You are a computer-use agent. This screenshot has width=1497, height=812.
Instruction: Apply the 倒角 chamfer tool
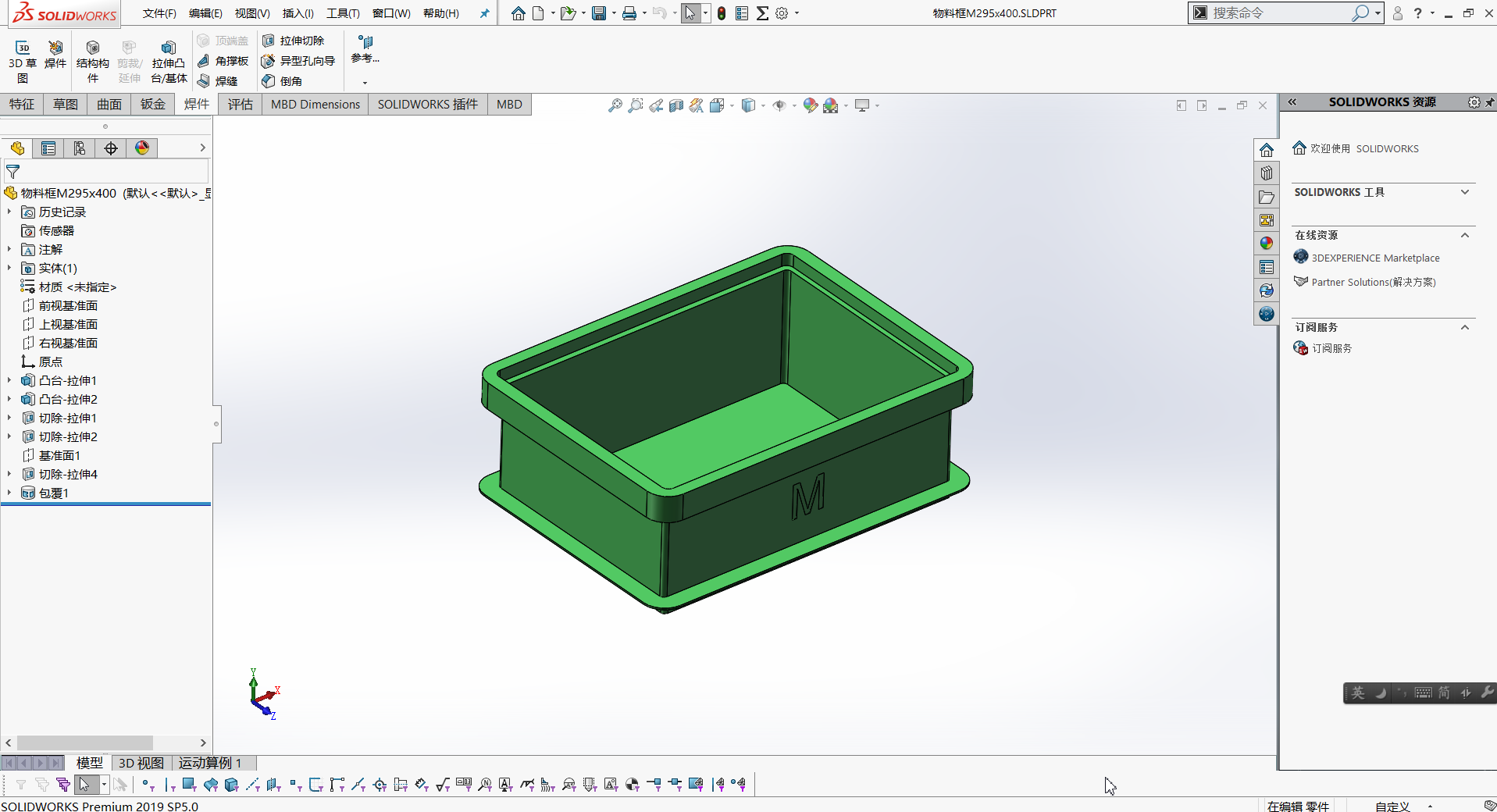click(x=282, y=81)
